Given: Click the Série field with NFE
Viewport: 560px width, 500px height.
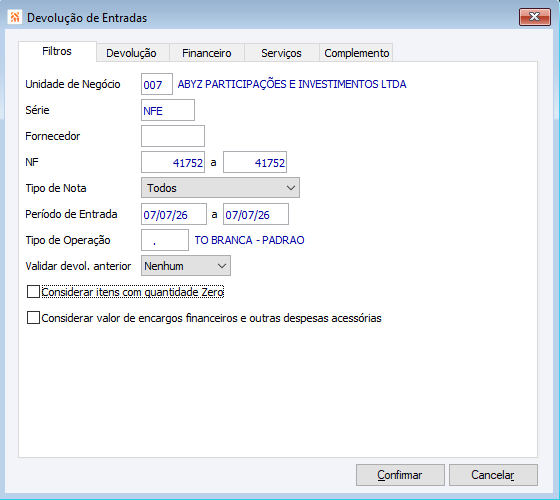Looking at the screenshot, I should [168, 110].
